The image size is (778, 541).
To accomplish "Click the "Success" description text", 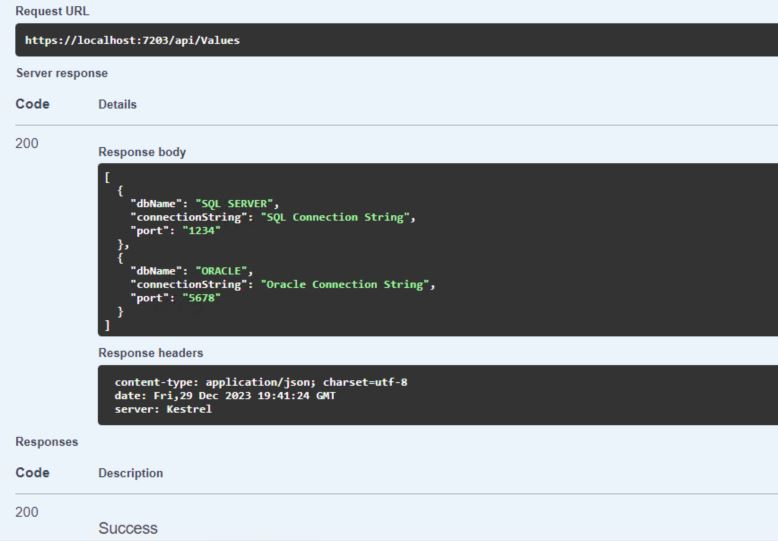I will [x=128, y=528].
